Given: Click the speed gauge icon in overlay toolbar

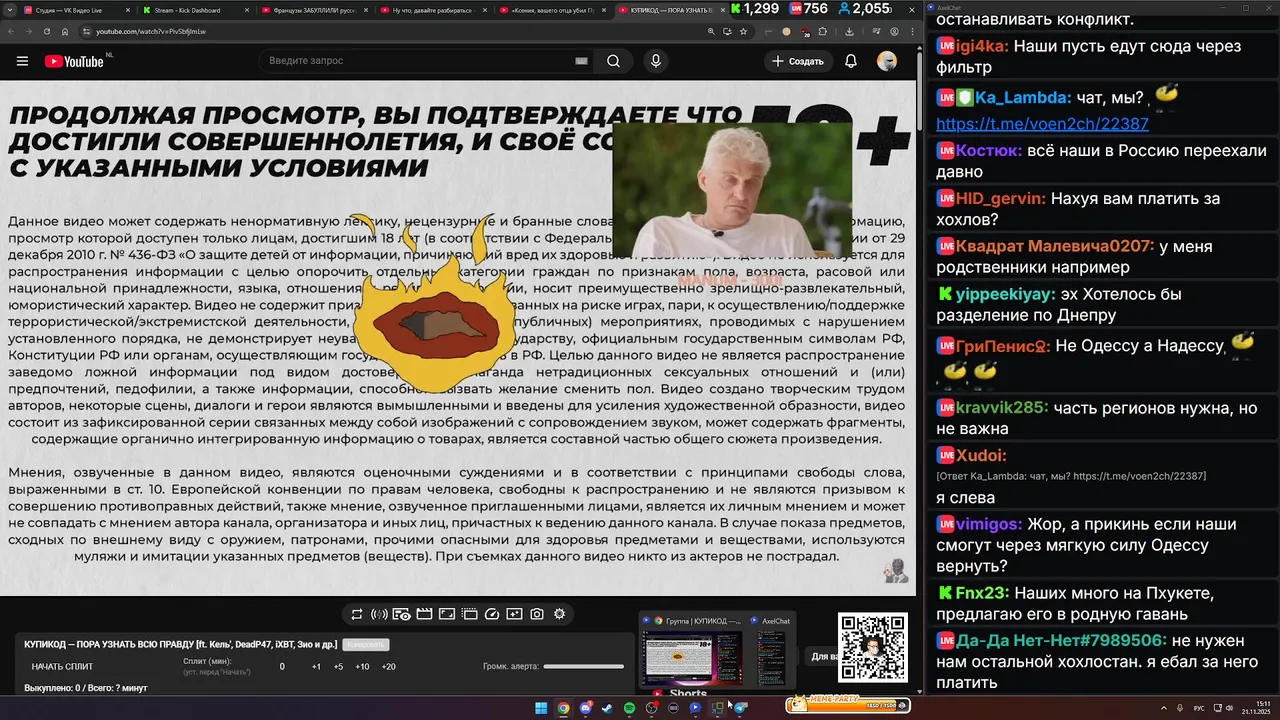Looking at the screenshot, I should pyautogui.click(x=492, y=614).
